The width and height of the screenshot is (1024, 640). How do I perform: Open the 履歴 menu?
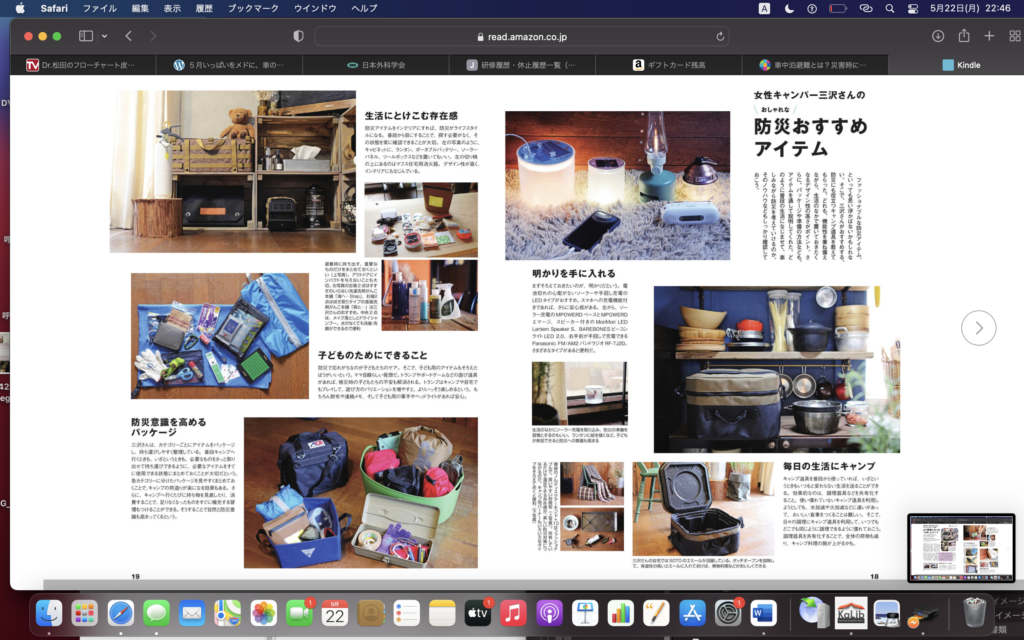(x=206, y=8)
